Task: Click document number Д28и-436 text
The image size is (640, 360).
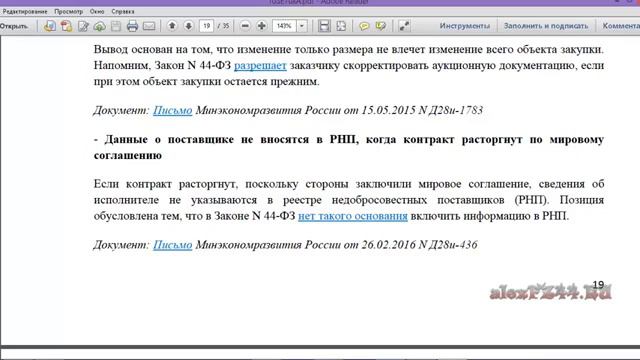Action: click(x=452, y=244)
